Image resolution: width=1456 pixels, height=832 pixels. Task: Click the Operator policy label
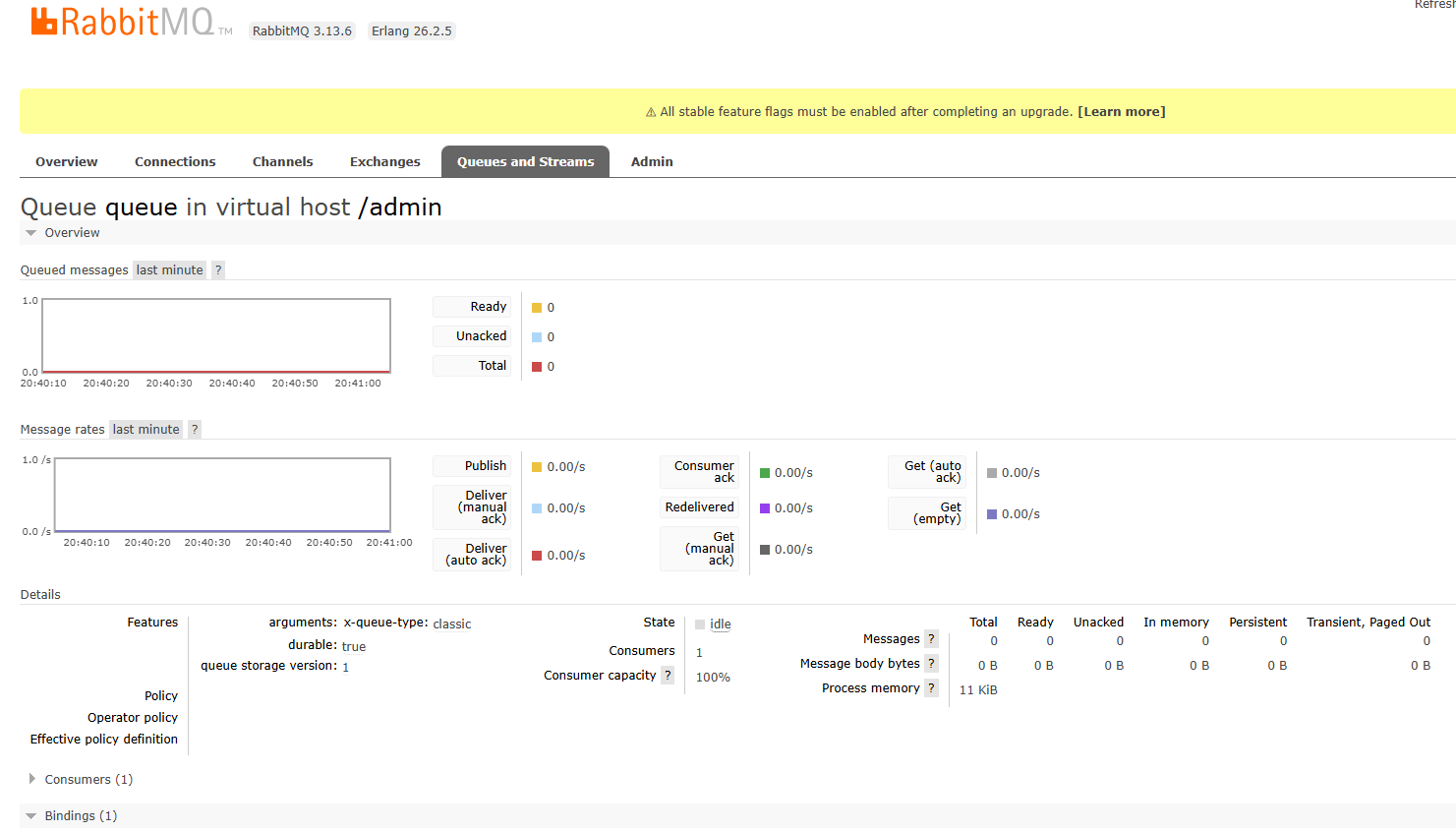pos(133,718)
